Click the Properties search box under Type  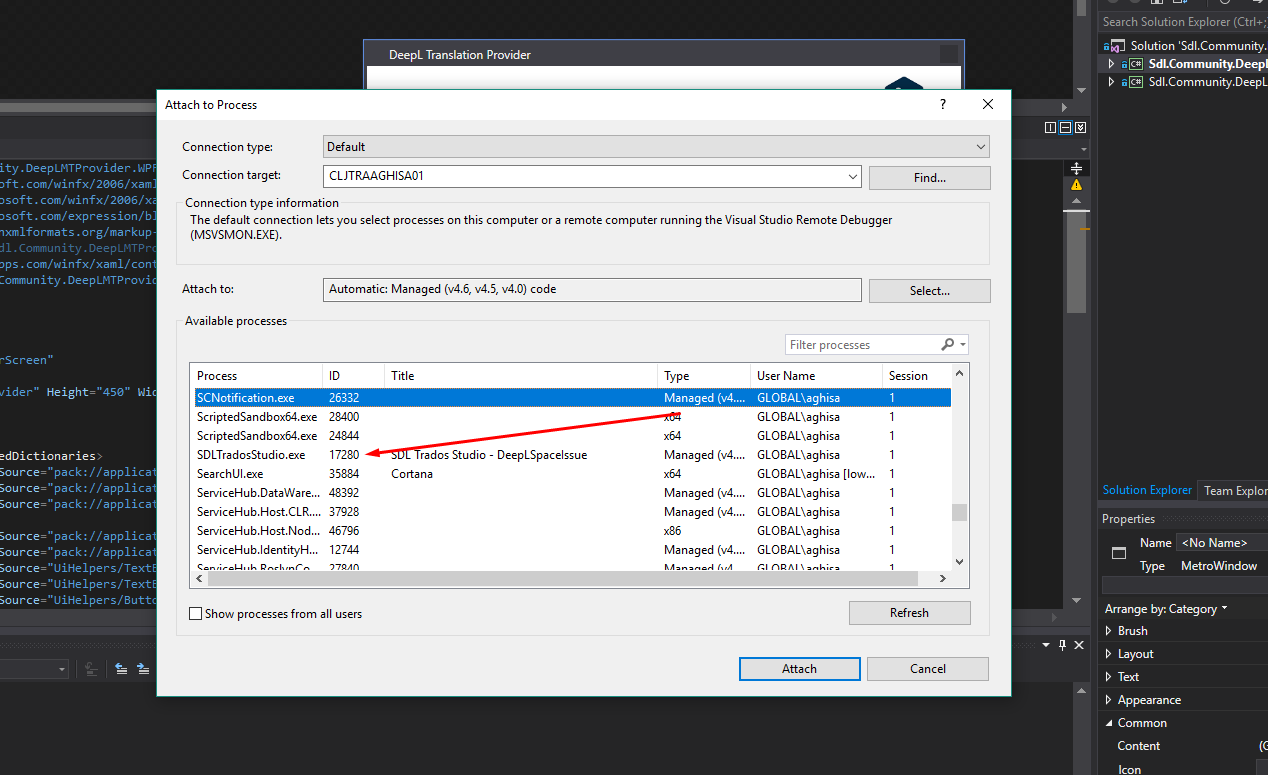click(x=1185, y=586)
